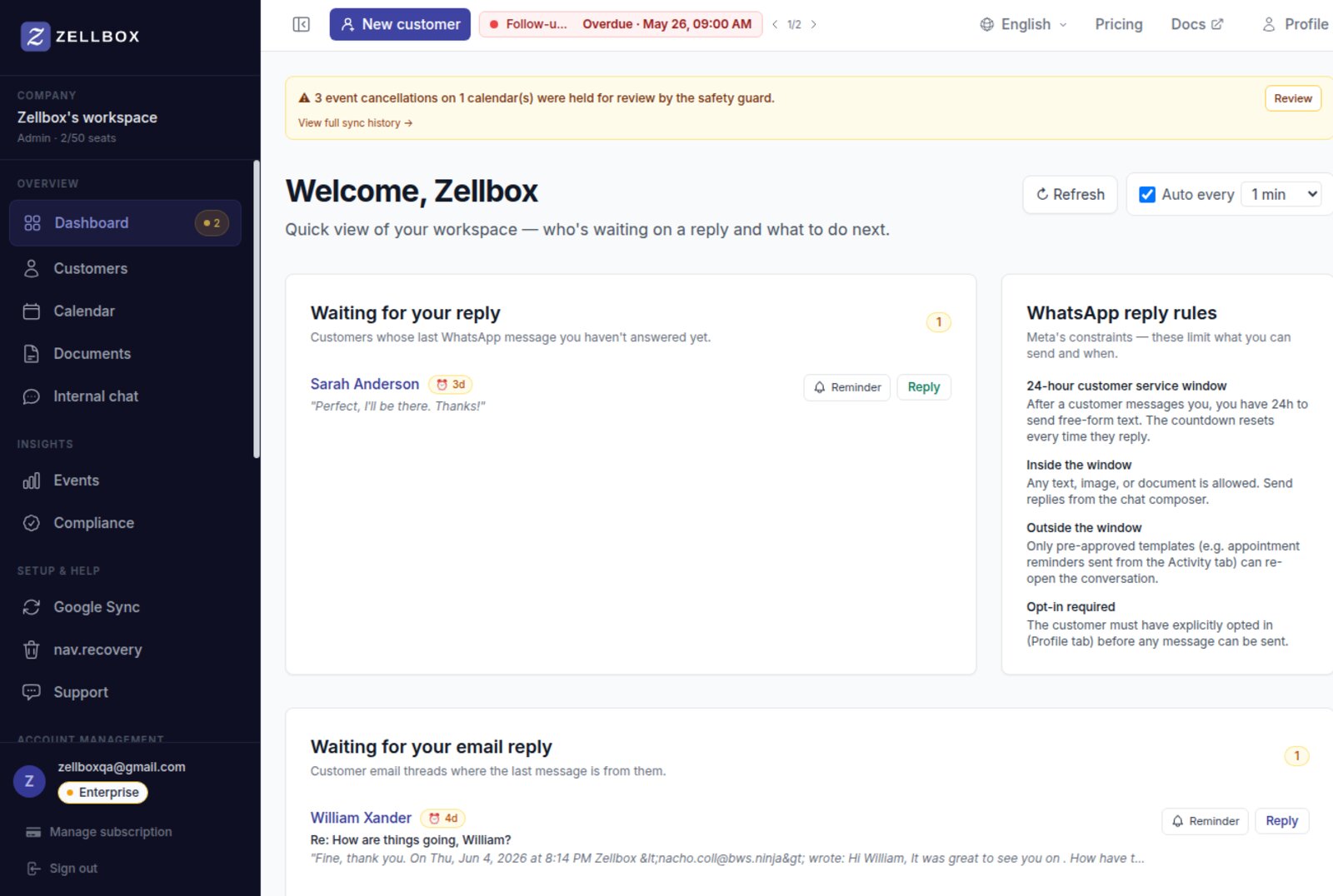The height and width of the screenshot is (896, 1333).
Task: Open Internal chat
Action: [125, 396]
